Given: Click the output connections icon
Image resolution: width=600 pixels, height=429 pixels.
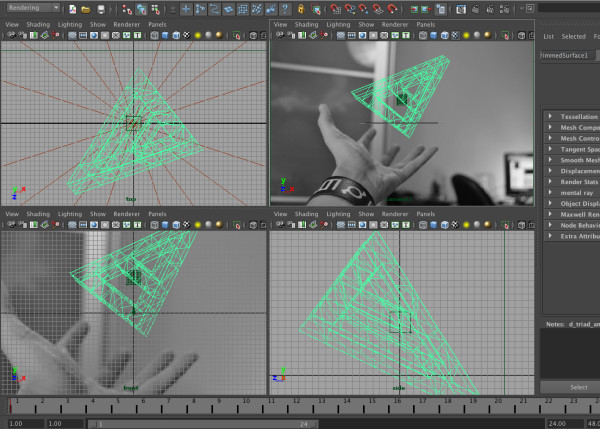Looking at the screenshot, I should 426,9.
